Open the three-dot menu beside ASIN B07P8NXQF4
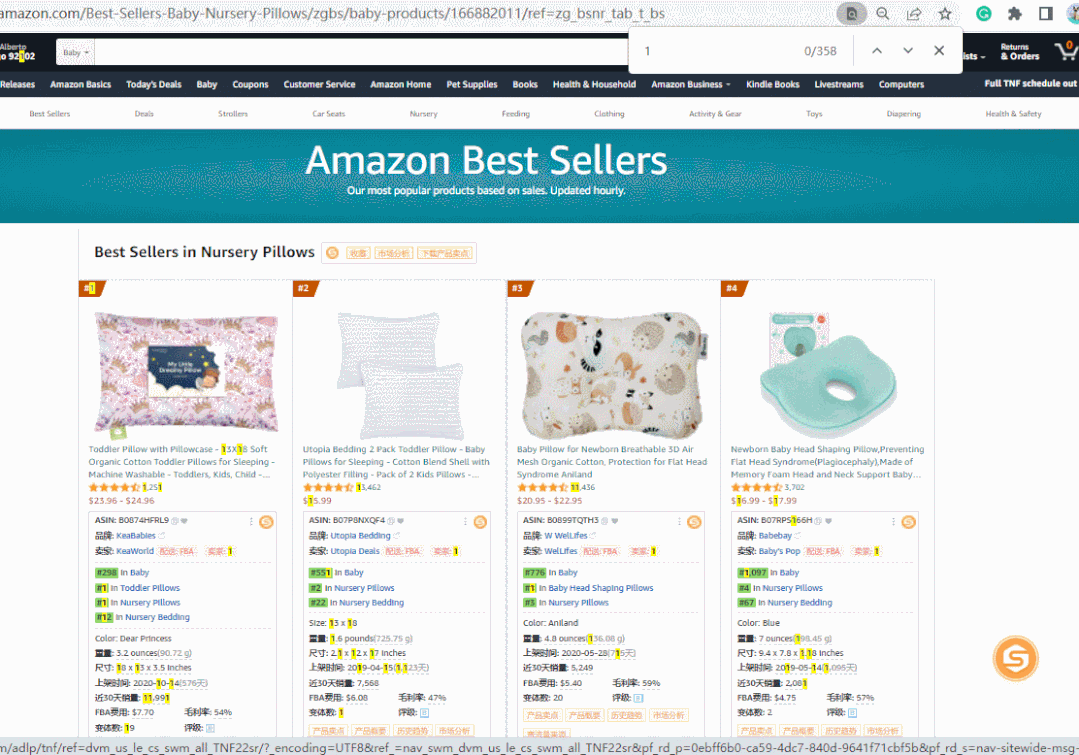This screenshot has width=1079, height=755. [x=465, y=522]
